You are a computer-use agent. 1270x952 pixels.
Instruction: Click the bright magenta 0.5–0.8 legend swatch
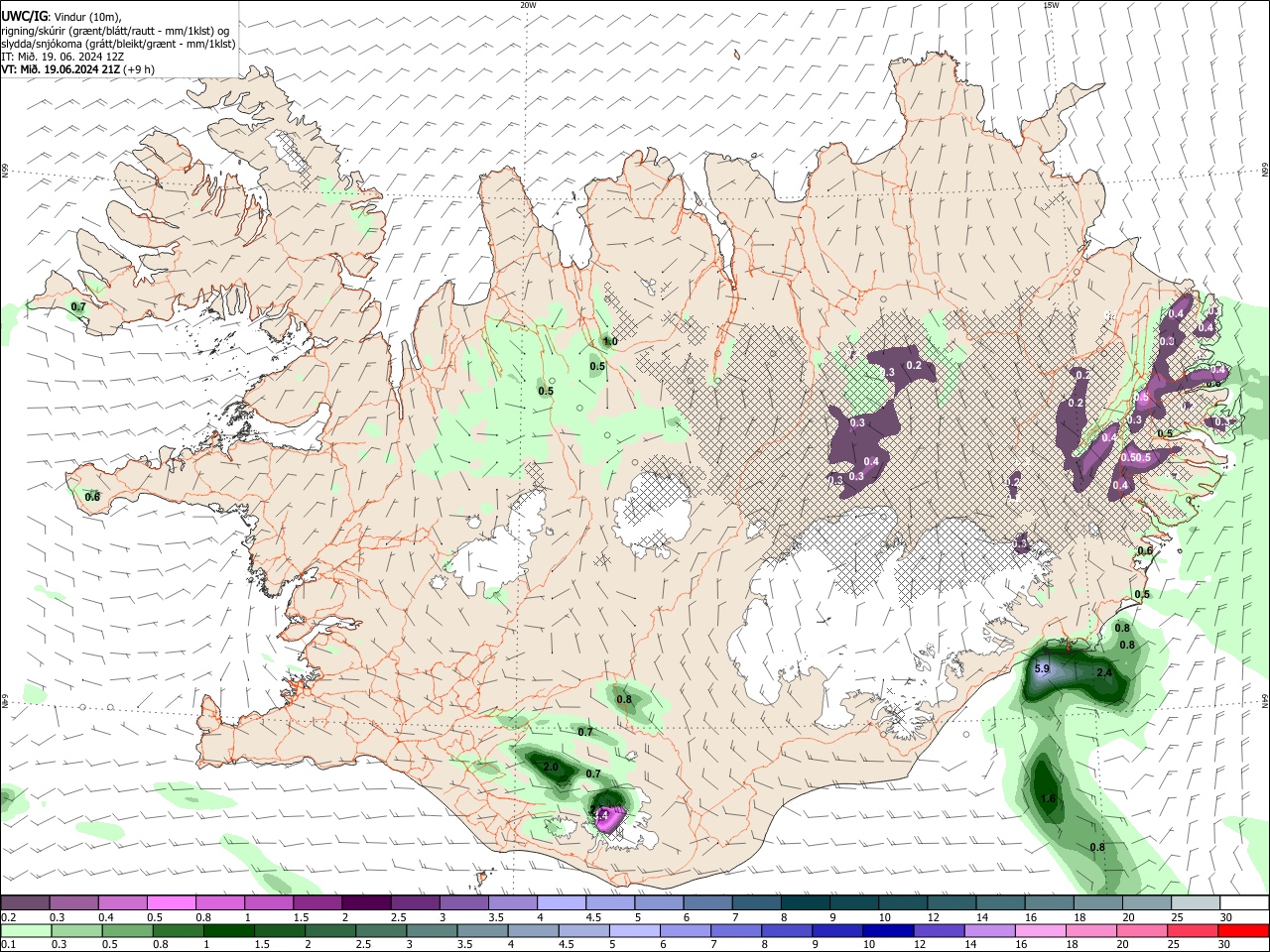[x=171, y=902]
